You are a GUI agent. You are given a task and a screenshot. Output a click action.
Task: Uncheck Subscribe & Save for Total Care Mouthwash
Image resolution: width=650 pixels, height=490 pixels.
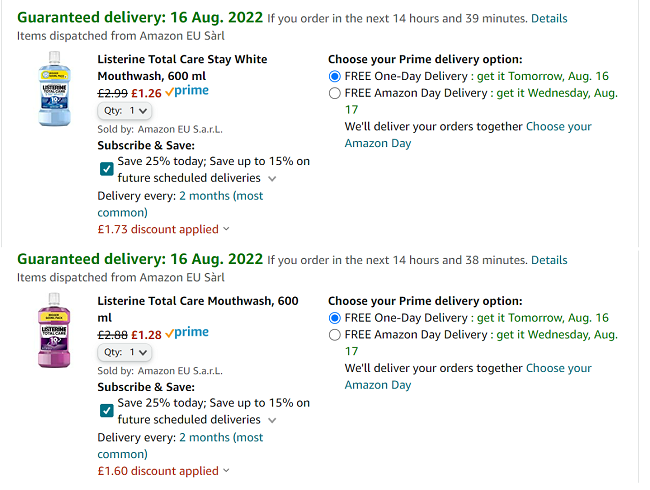click(x=106, y=411)
